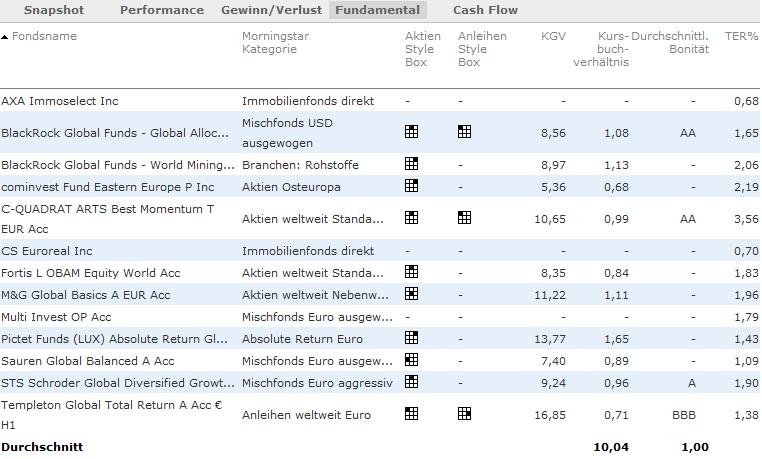Click Pictet Absolute Return equity style box icon
The image size is (762, 459).
(x=411, y=338)
